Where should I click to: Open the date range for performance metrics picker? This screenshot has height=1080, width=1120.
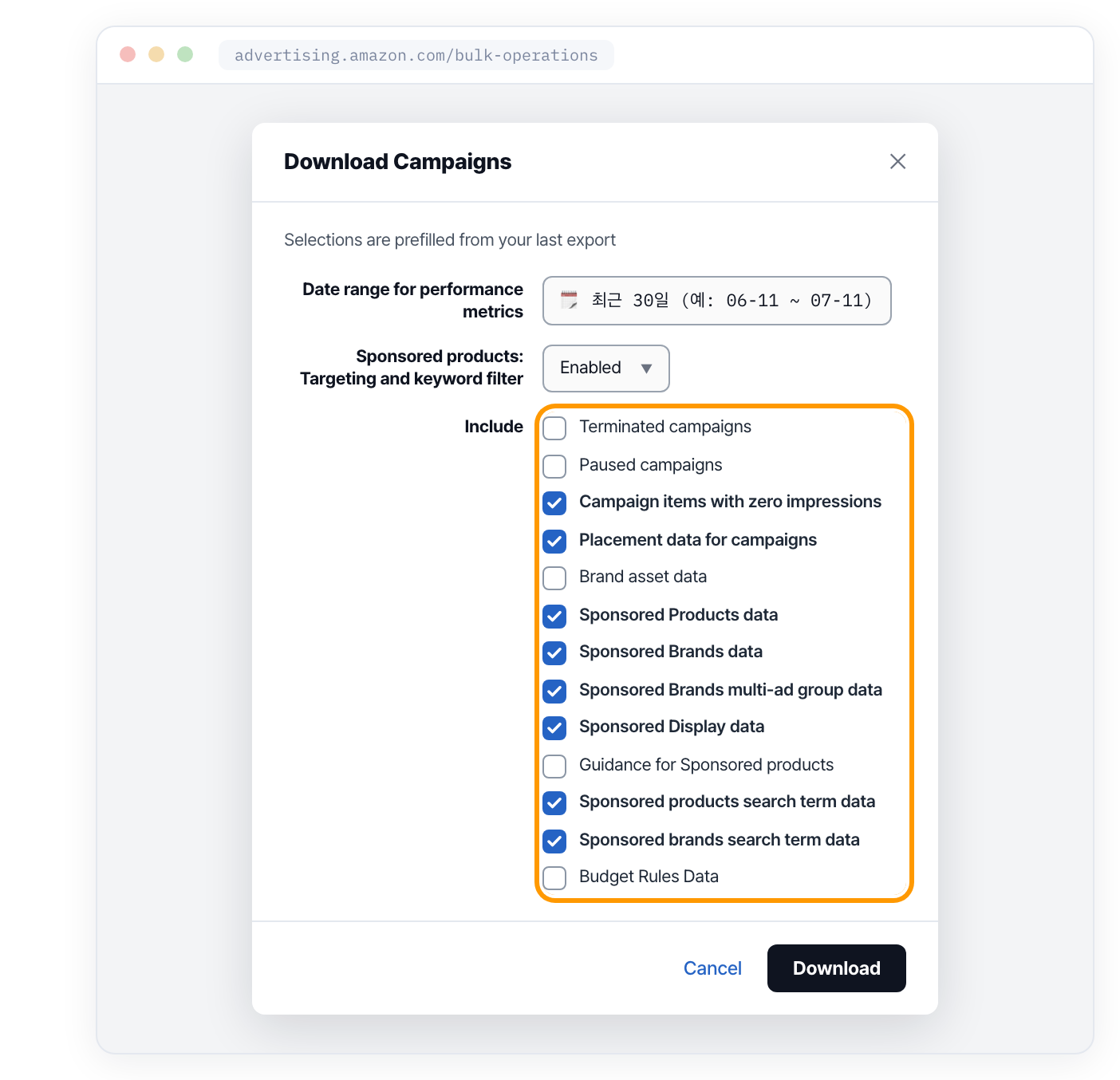point(716,301)
